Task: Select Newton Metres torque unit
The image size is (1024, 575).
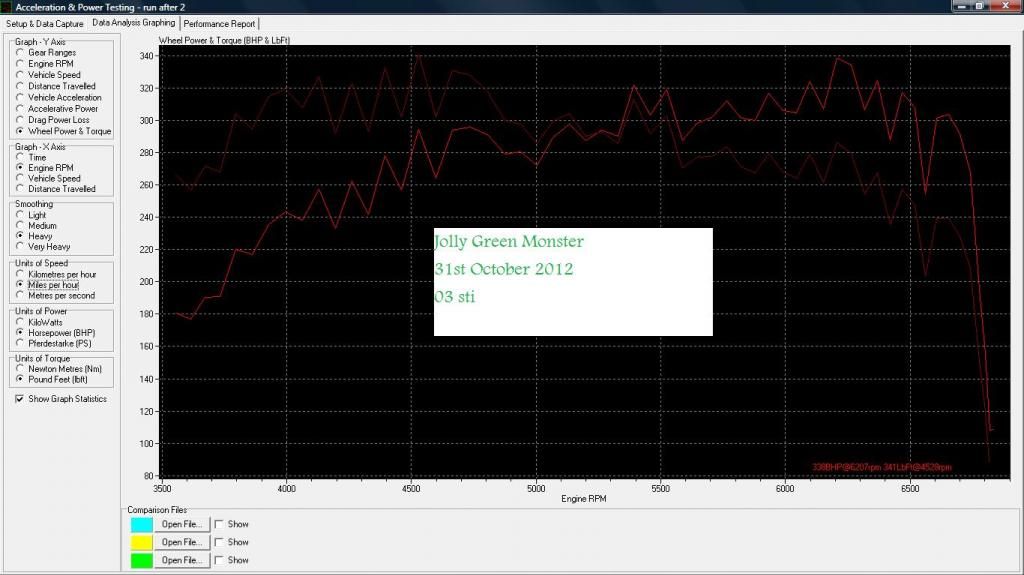Action: click(x=21, y=369)
